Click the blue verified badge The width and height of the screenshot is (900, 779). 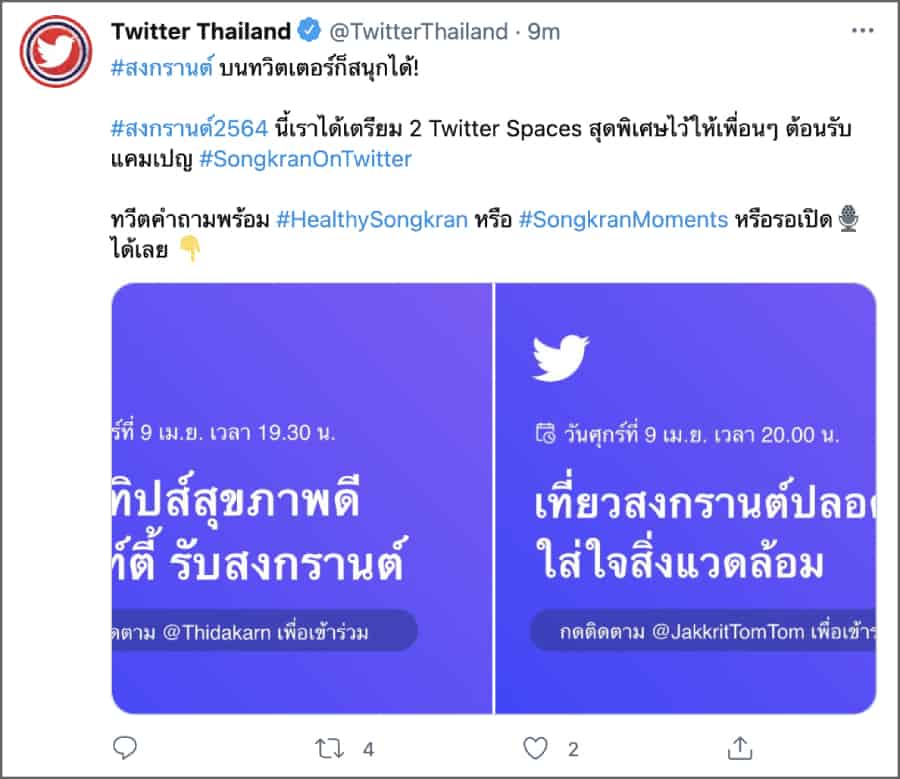click(x=307, y=31)
